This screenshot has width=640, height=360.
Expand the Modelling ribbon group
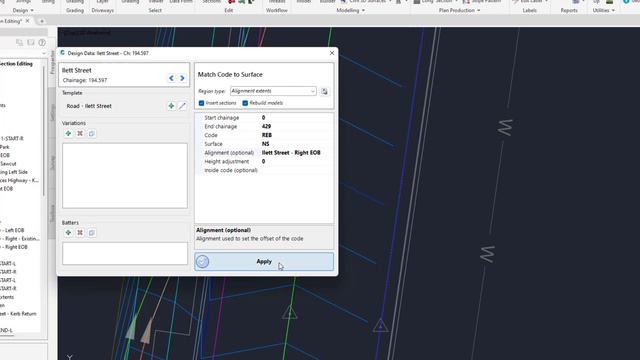tap(351, 10)
